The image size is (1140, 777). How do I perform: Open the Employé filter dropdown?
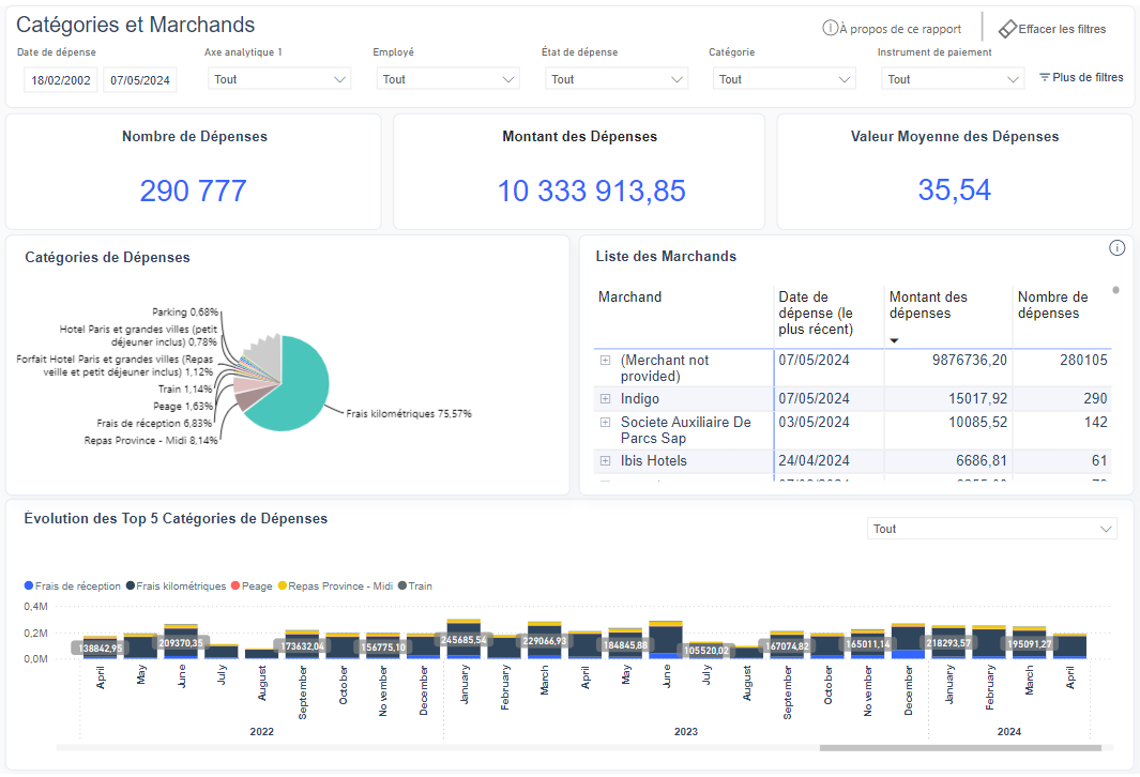pos(448,79)
